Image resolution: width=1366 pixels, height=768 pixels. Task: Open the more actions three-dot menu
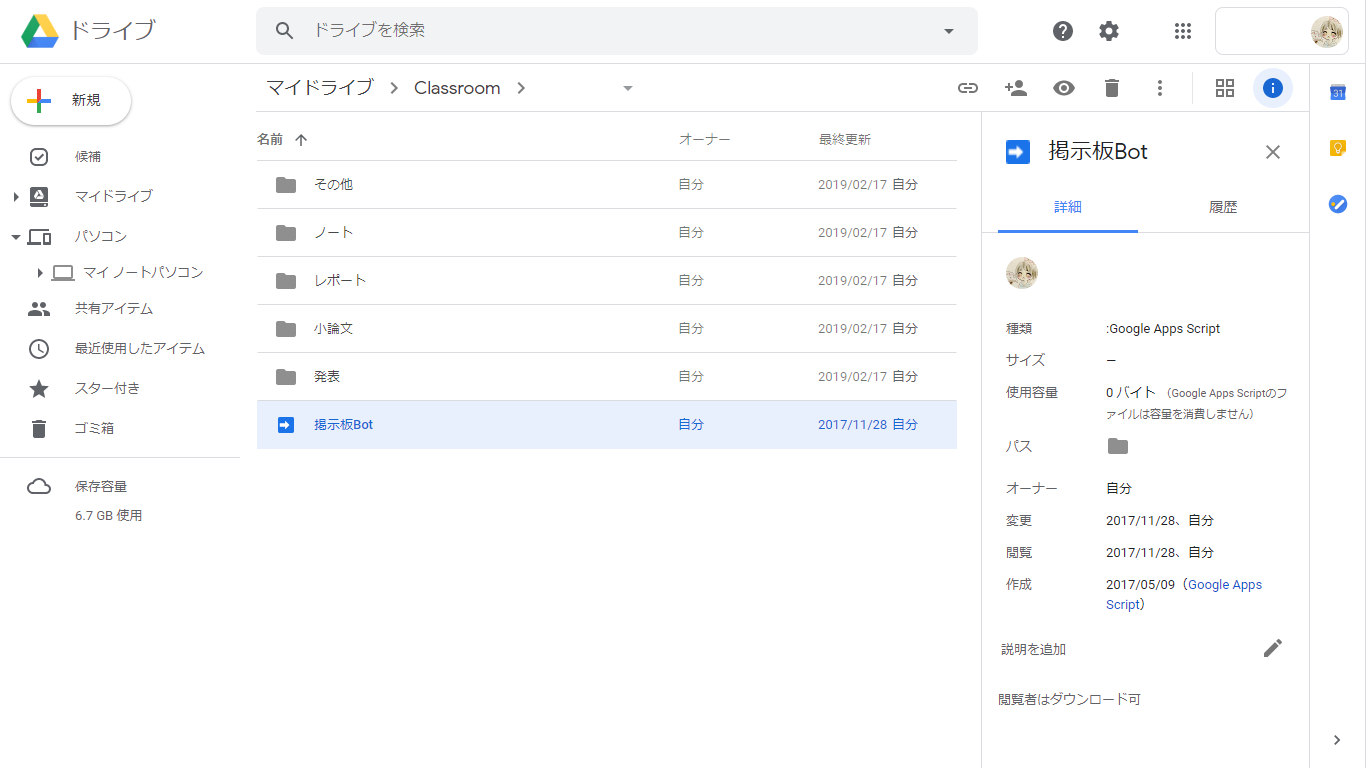point(1159,88)
